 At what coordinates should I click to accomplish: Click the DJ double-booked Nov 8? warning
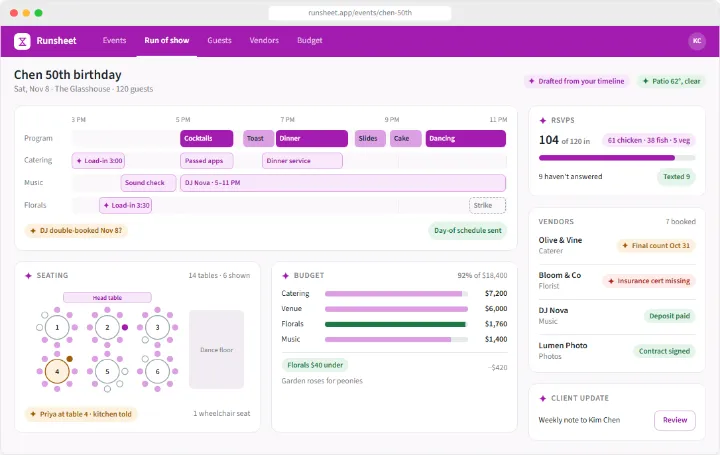(76, 230)
